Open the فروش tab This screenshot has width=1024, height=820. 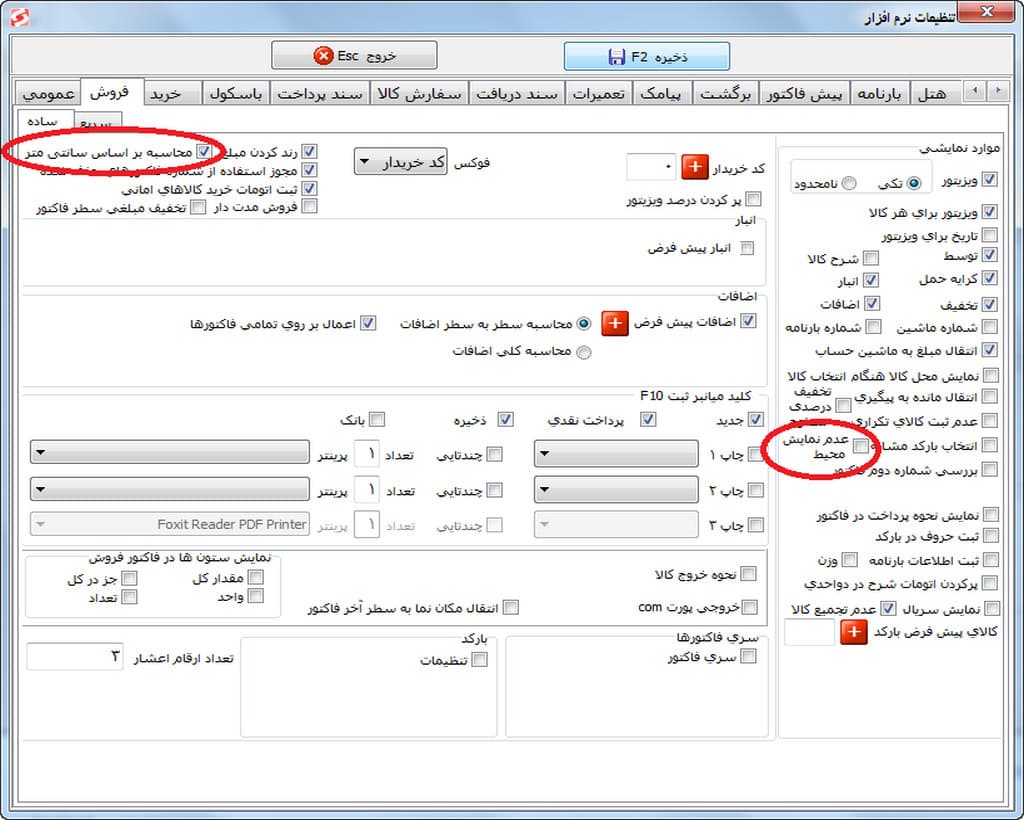111,91
